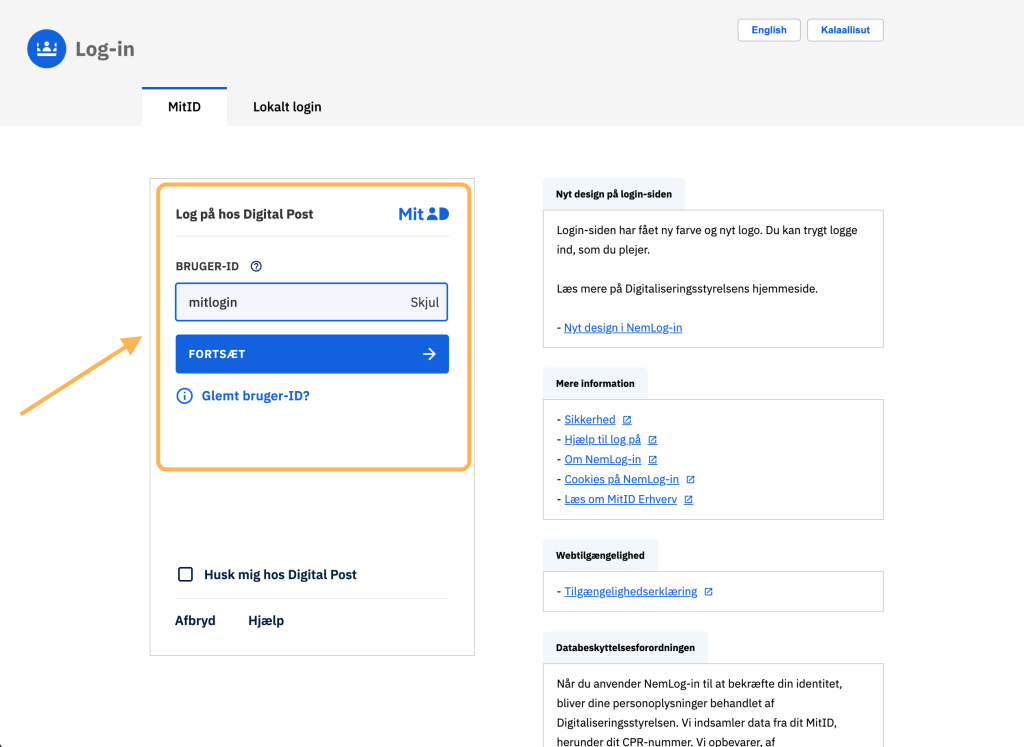
Task: Open the Nyt design i NemLog-in link
Action: click(x=622, y=328)
